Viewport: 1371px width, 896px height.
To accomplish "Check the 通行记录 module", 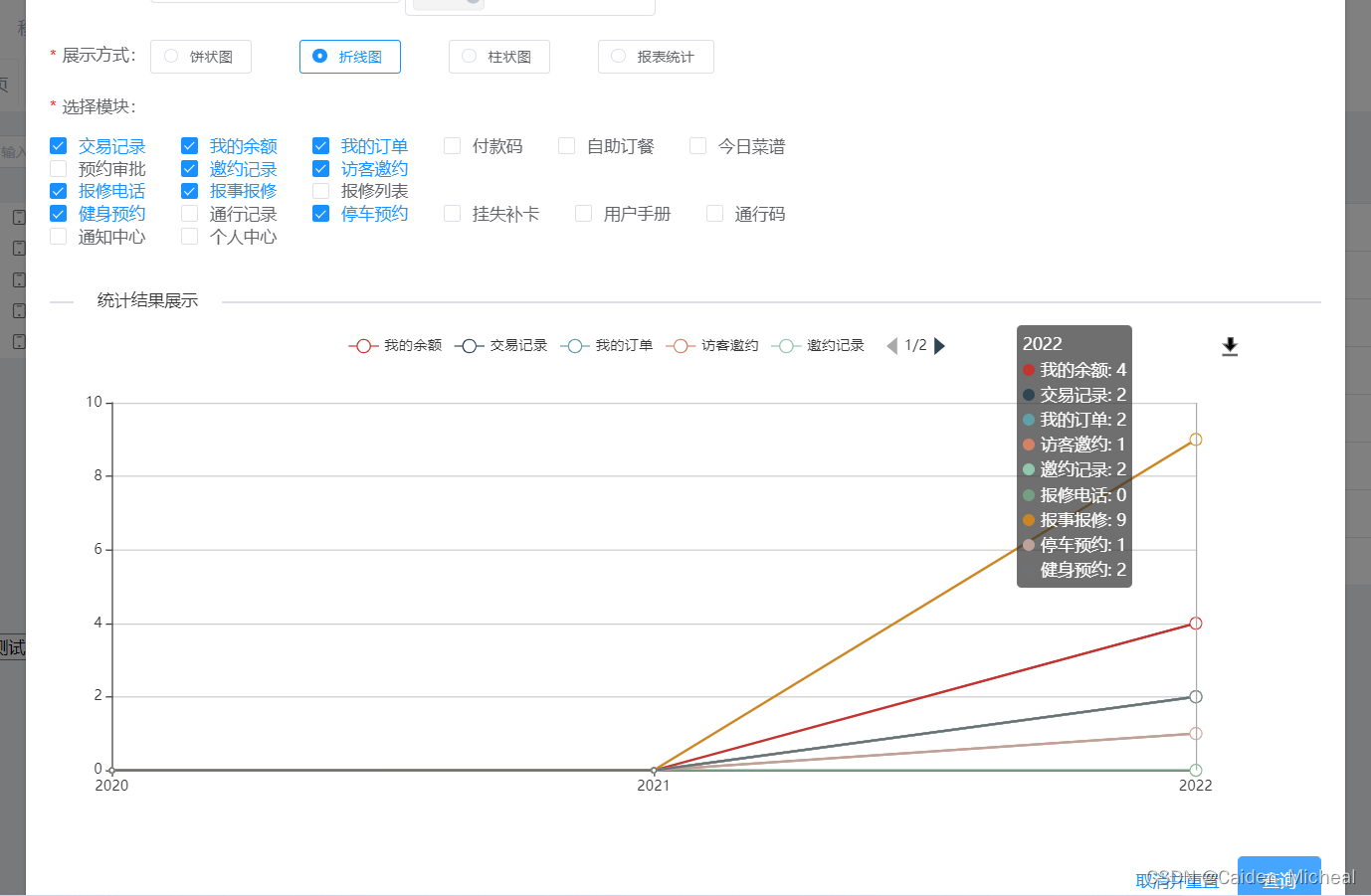I will 190,214.
